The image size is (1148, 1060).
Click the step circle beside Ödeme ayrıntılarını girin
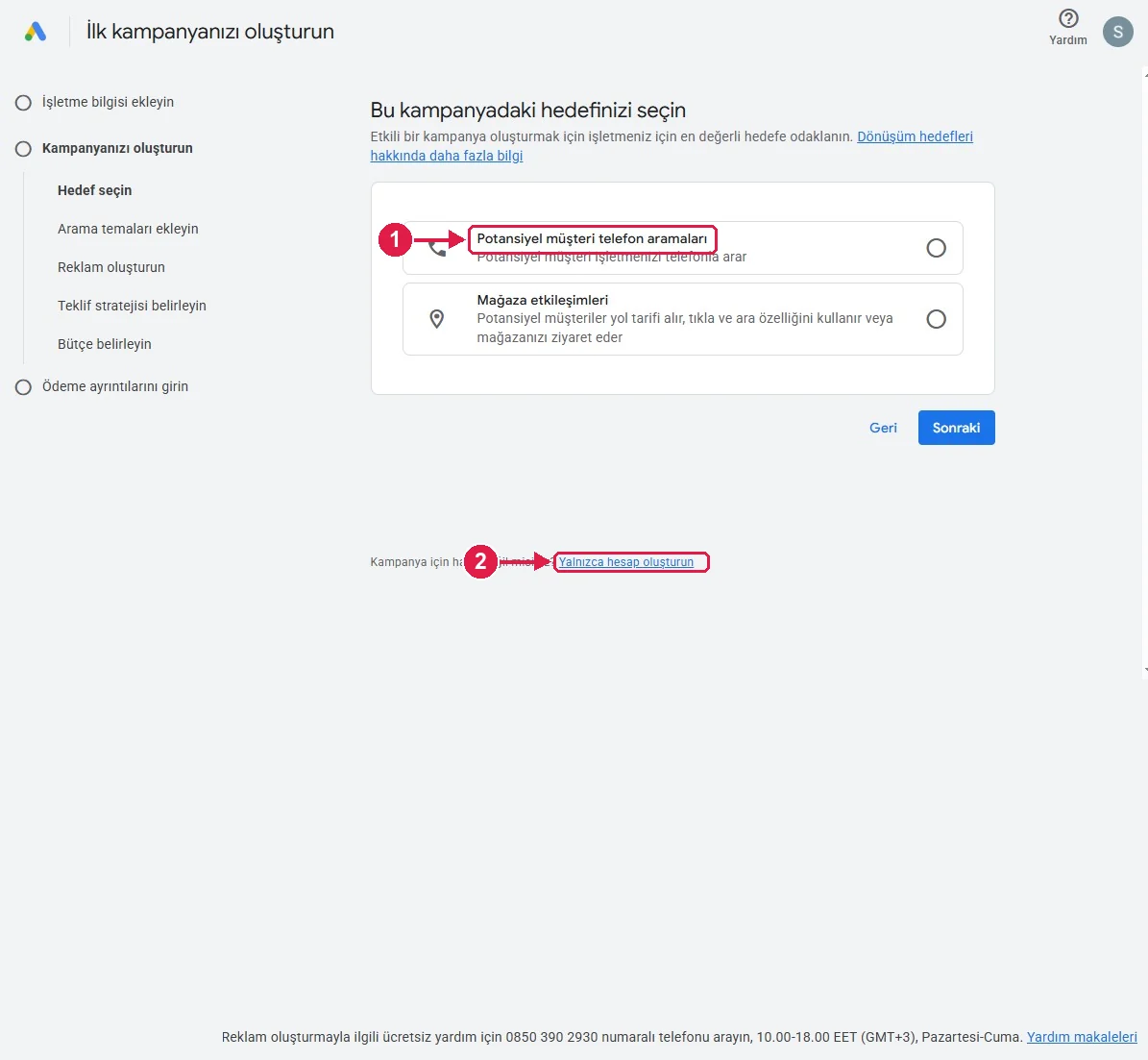pyautogui.click(x=23, y=386)
